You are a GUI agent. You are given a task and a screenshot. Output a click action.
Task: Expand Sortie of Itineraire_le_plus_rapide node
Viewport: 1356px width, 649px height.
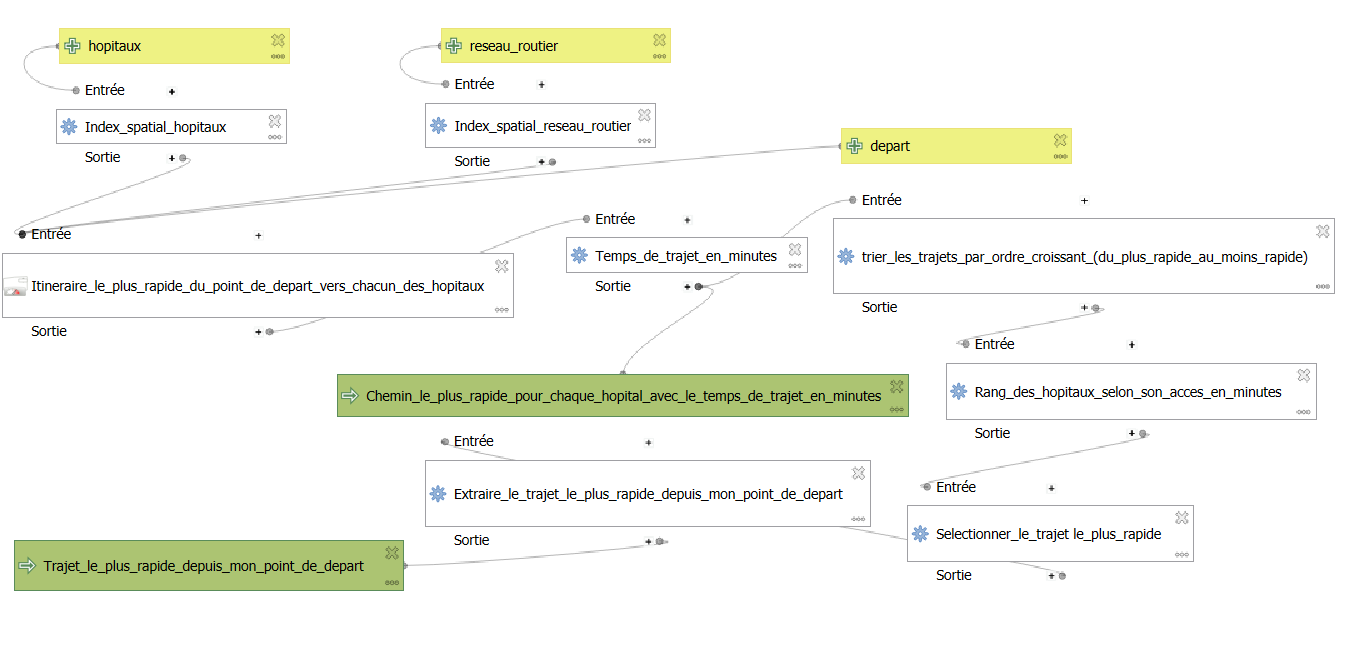(259, 331)
